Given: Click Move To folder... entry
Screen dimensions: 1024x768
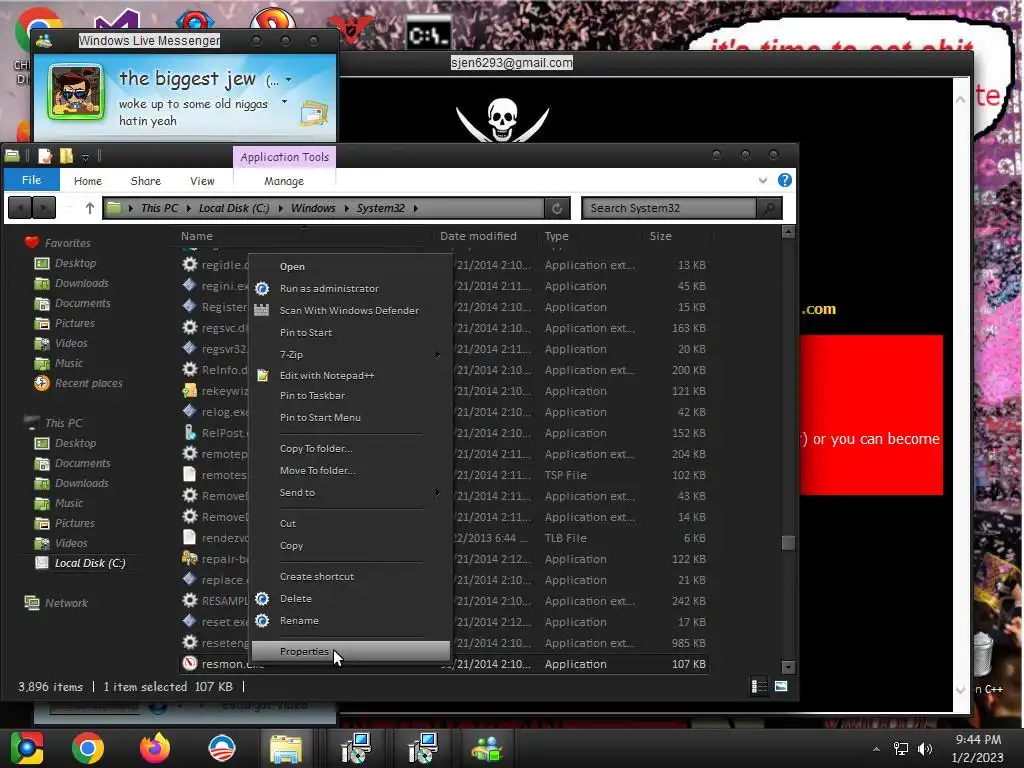Looking at the screenshot, I should [317, 470].
